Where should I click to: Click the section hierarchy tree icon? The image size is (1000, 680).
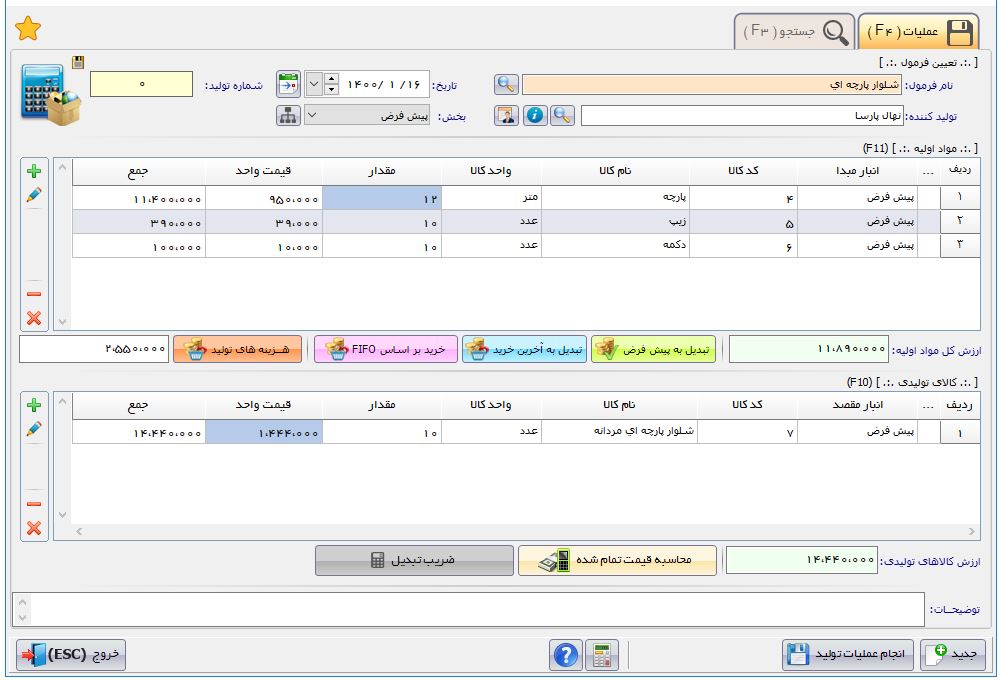click(288, 115)
